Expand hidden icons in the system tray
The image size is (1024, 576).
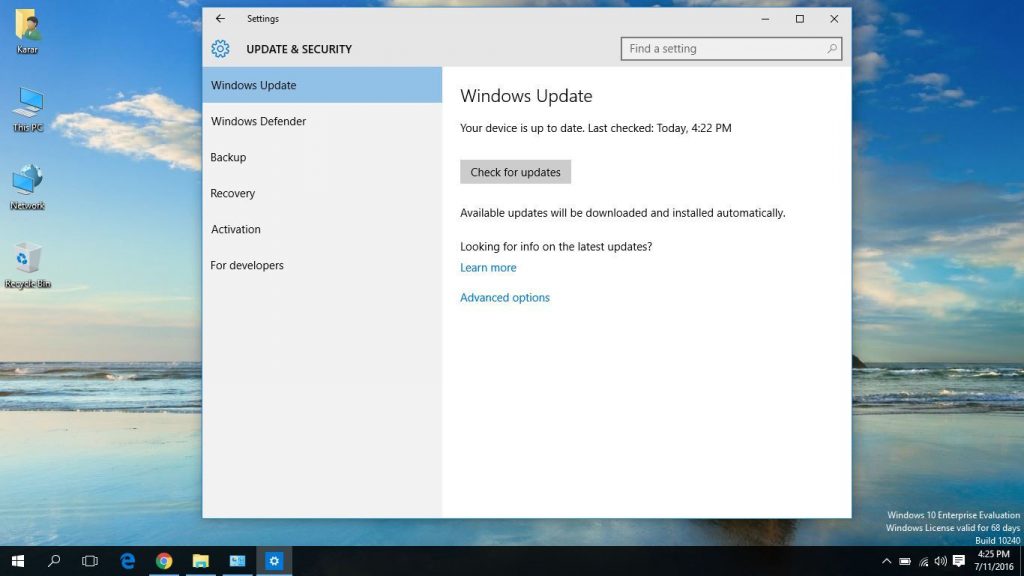click(x=887, y=561)
